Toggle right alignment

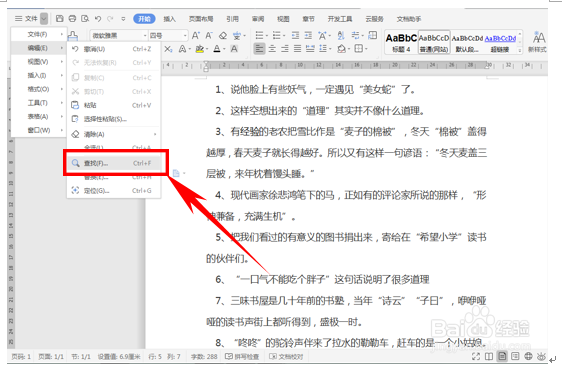tap(285, 49)
